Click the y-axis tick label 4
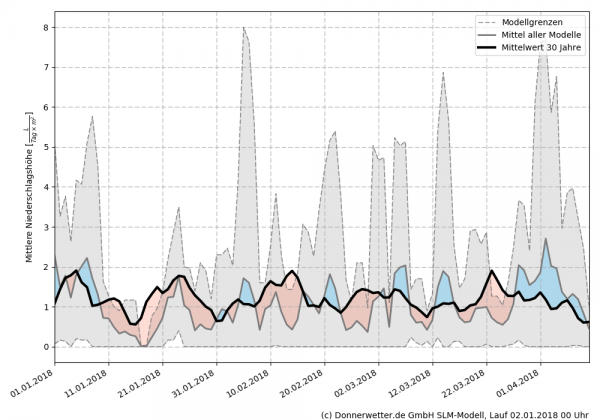 click(44, 187)
